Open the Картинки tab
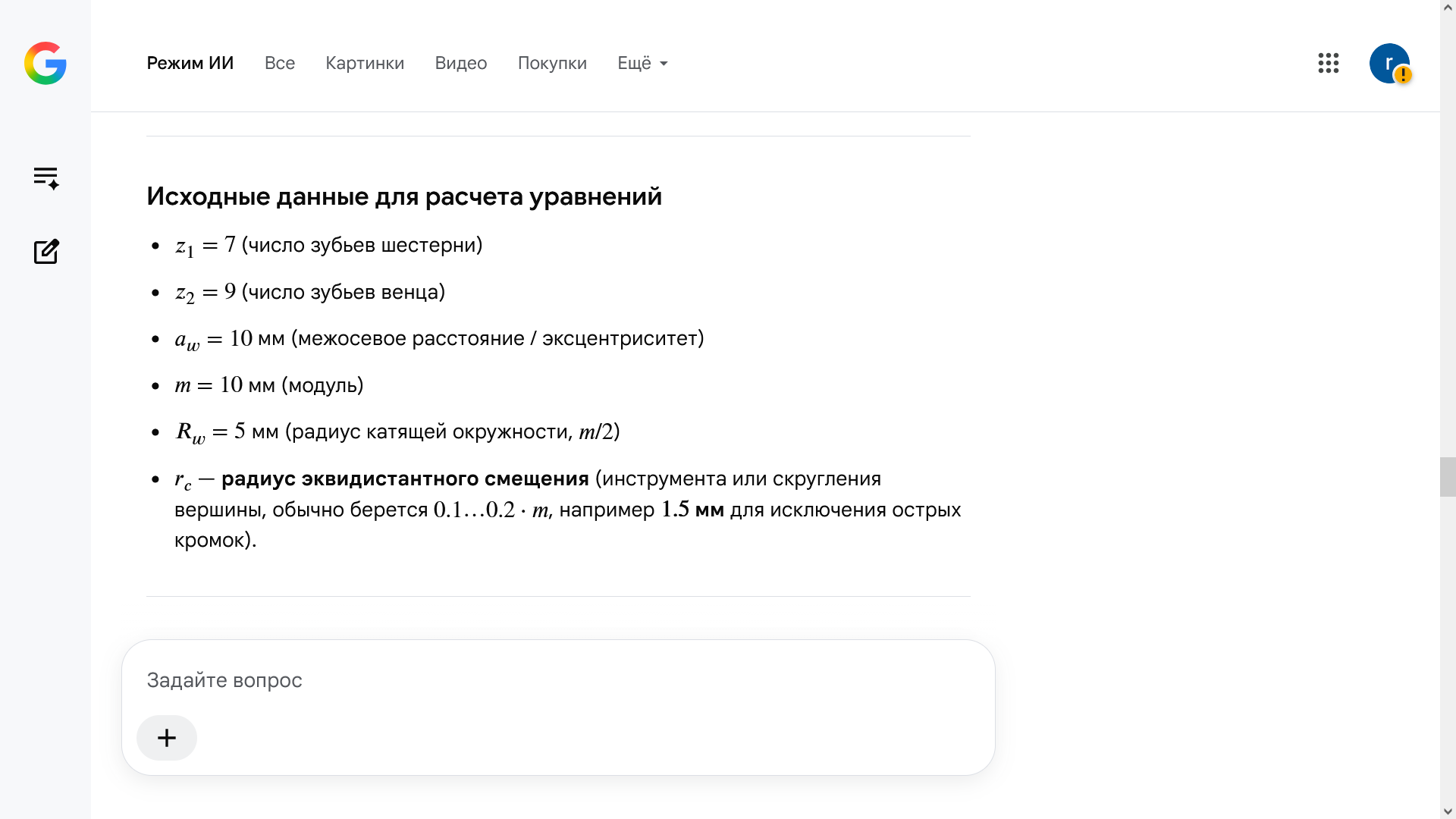Screen dimensions: 1456x819 [x=365, y=63]
